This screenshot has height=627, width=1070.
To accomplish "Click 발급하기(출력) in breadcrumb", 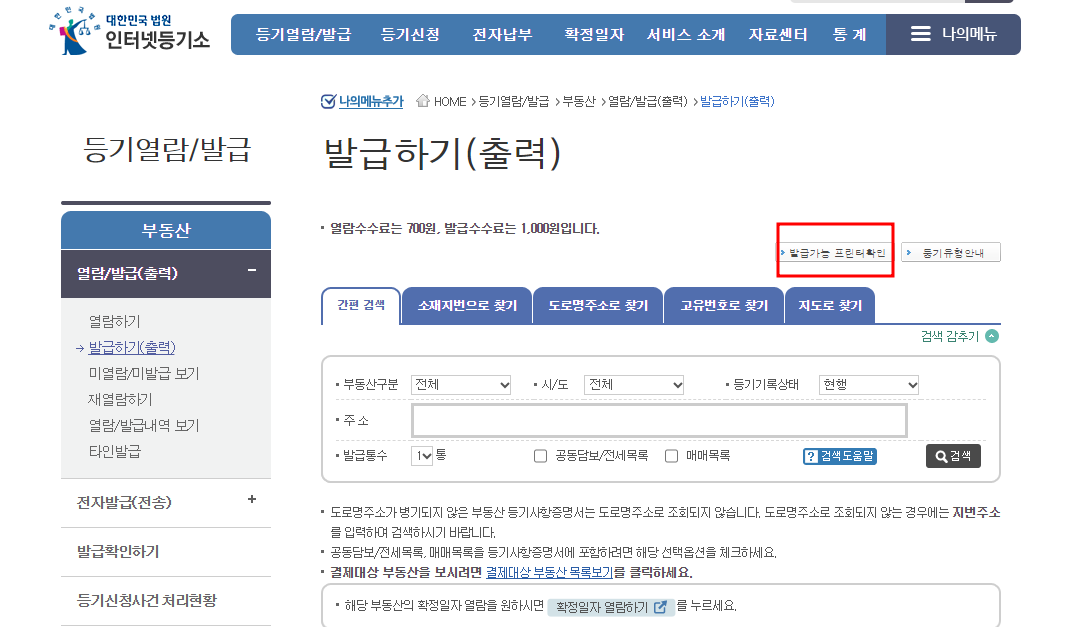I will (x=737, y=101).
